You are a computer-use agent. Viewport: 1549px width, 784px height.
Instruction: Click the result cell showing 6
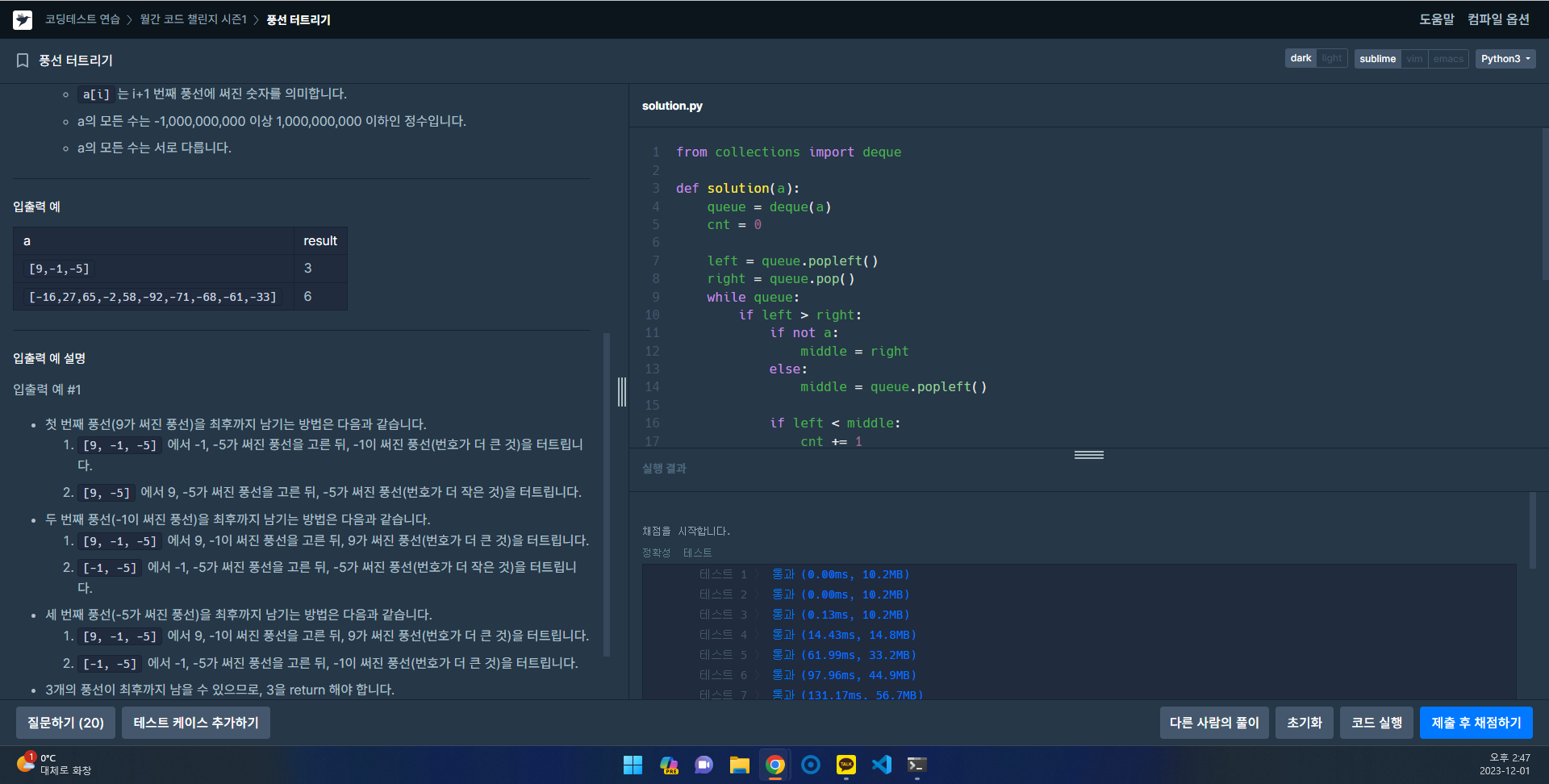[320, 297]
